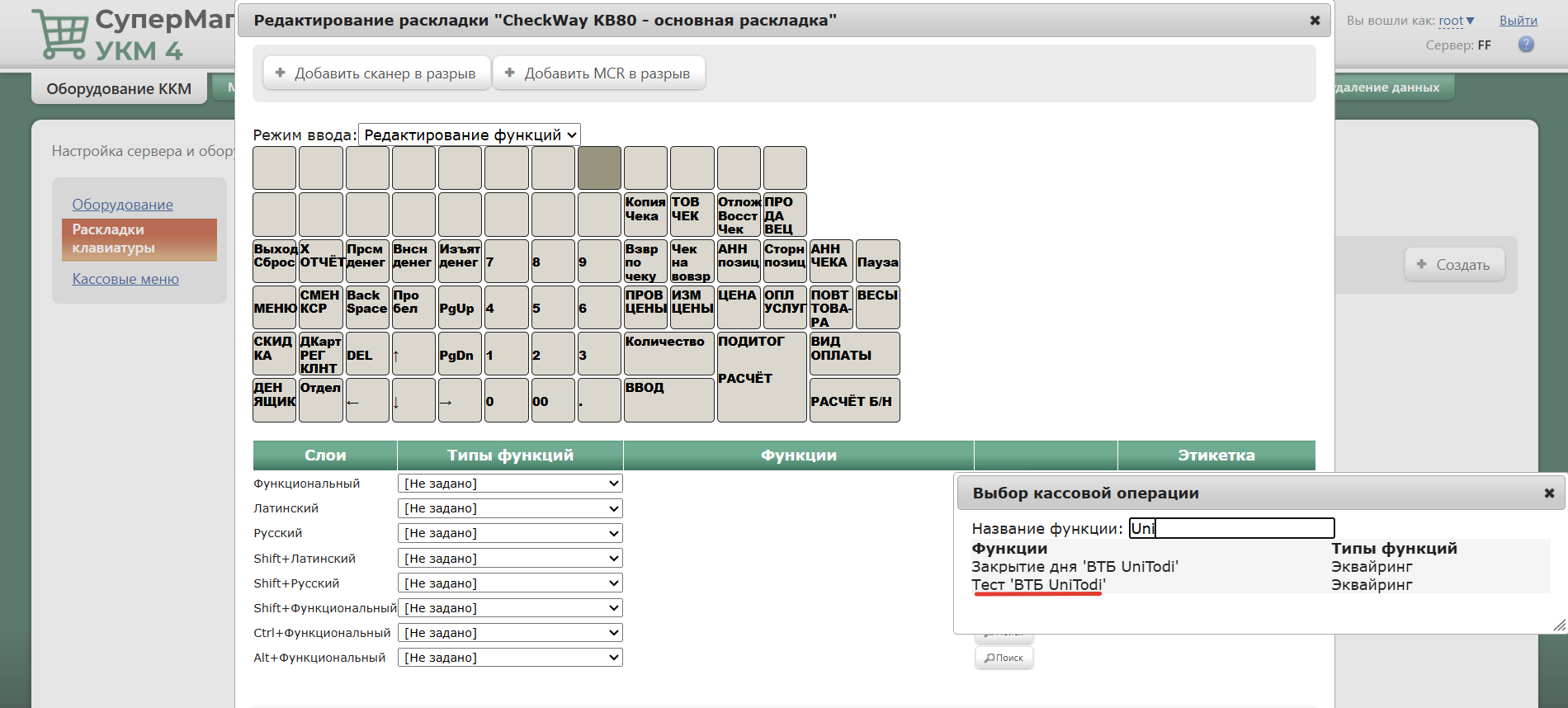Open the 'Режим ввода' dropdown
The image size is (1568, 708).
coord(469,135)
